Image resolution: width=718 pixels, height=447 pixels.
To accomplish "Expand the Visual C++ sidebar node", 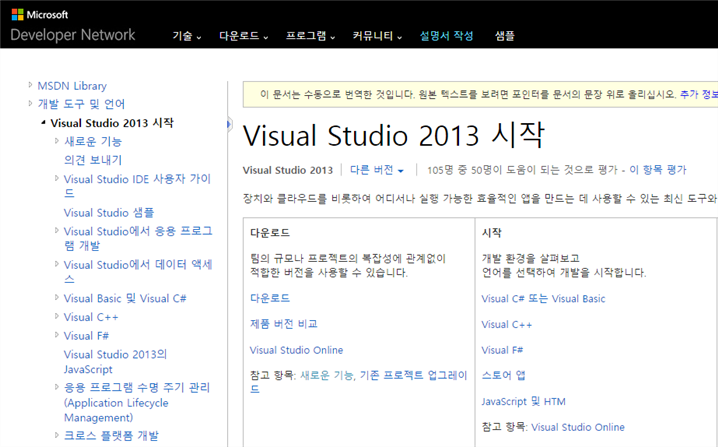I will pos(57,316).
